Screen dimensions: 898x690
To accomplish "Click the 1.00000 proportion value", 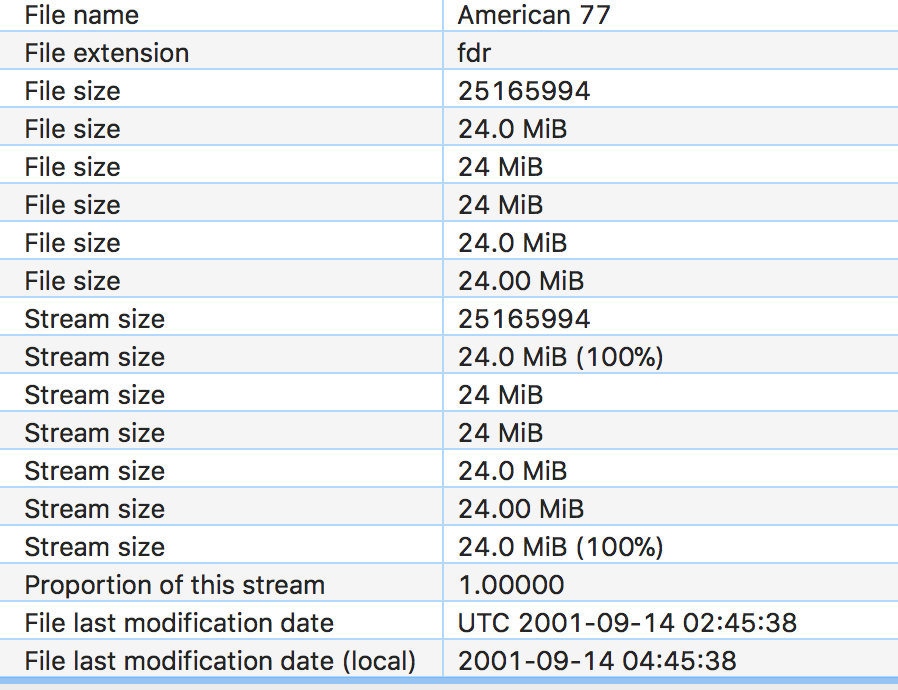I will (511, 585).
